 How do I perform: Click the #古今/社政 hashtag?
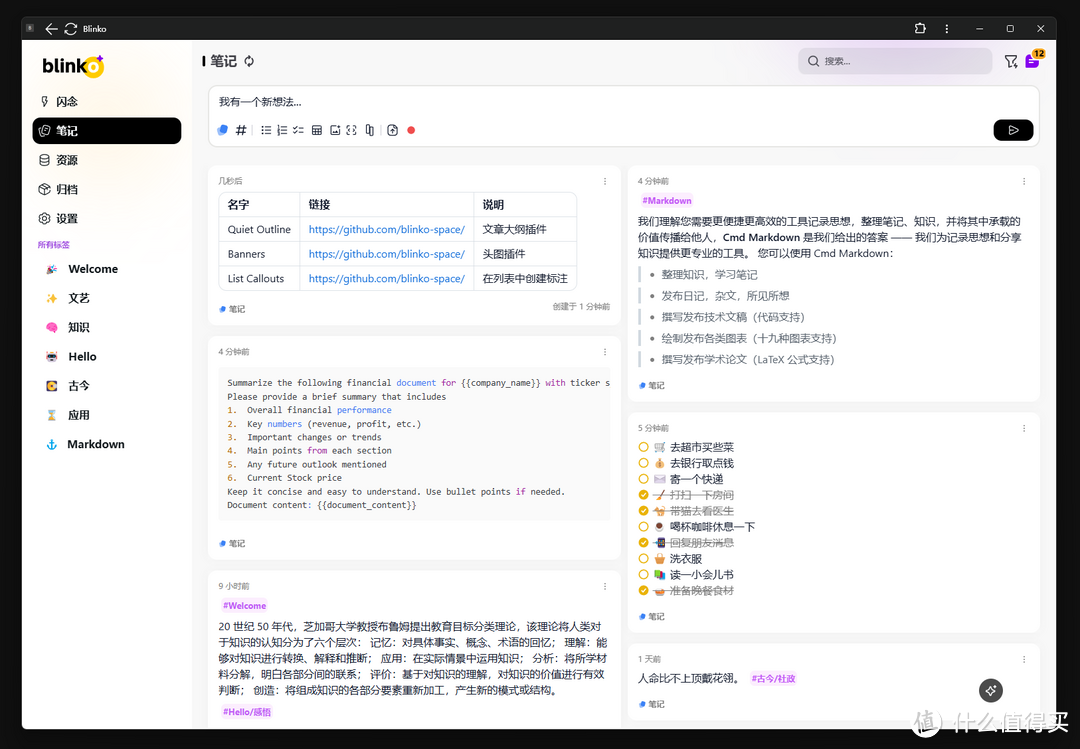coord(773,679)
